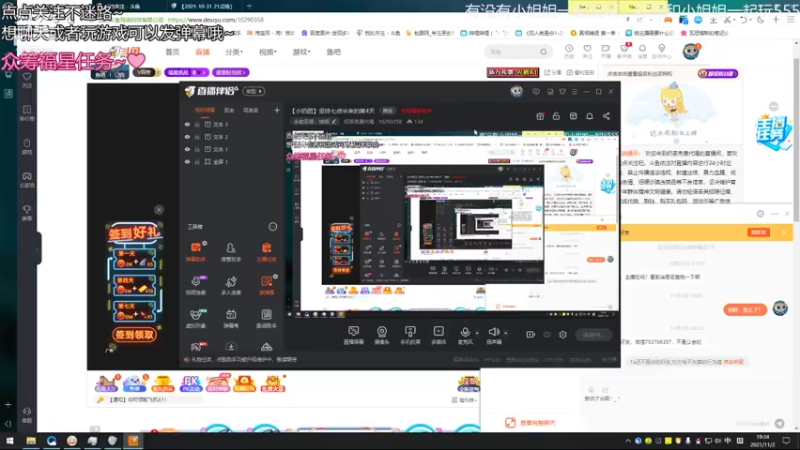
Task: Open the 弹幕助手 tool
Action: pyautogui.click(x=196, y=252)
